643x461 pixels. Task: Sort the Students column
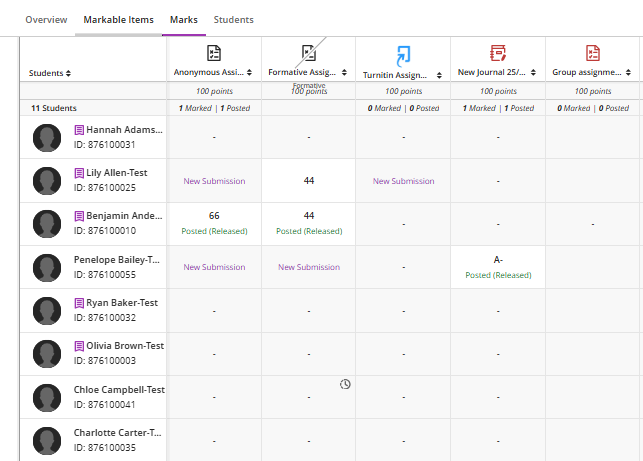(68, 73)
